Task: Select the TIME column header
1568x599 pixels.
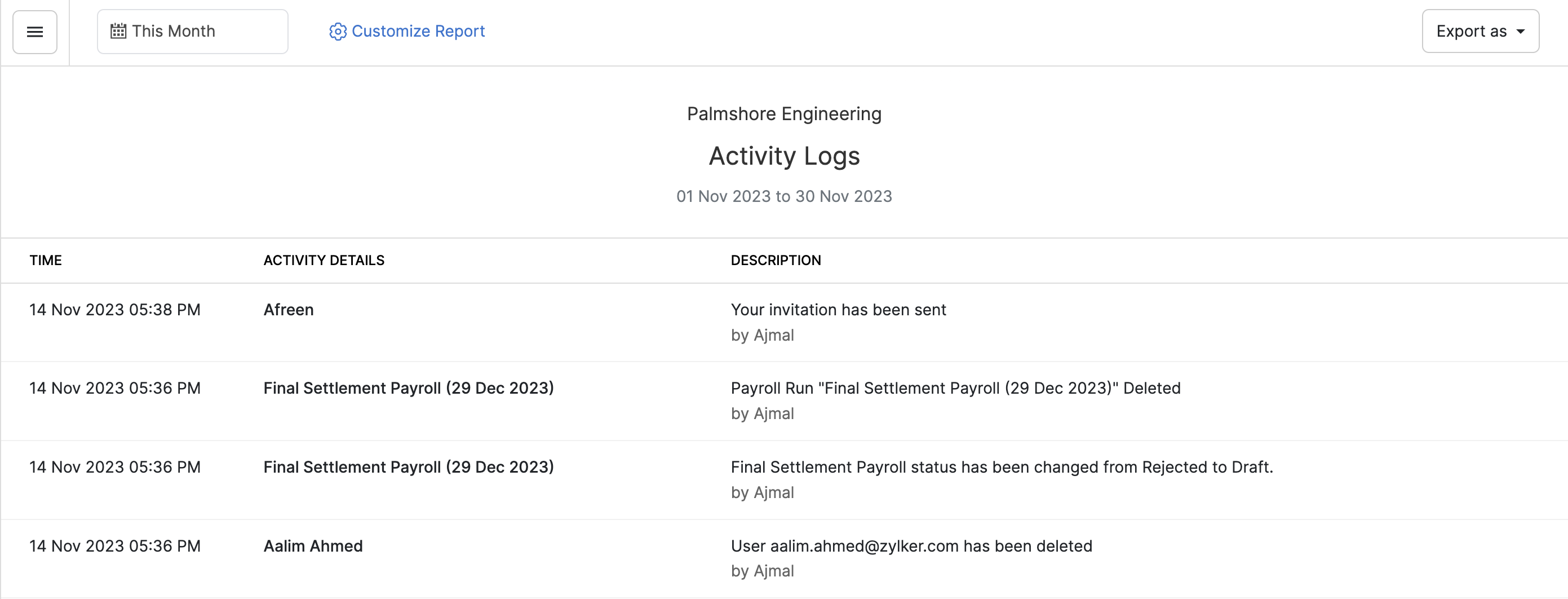Action: (46, 260)
